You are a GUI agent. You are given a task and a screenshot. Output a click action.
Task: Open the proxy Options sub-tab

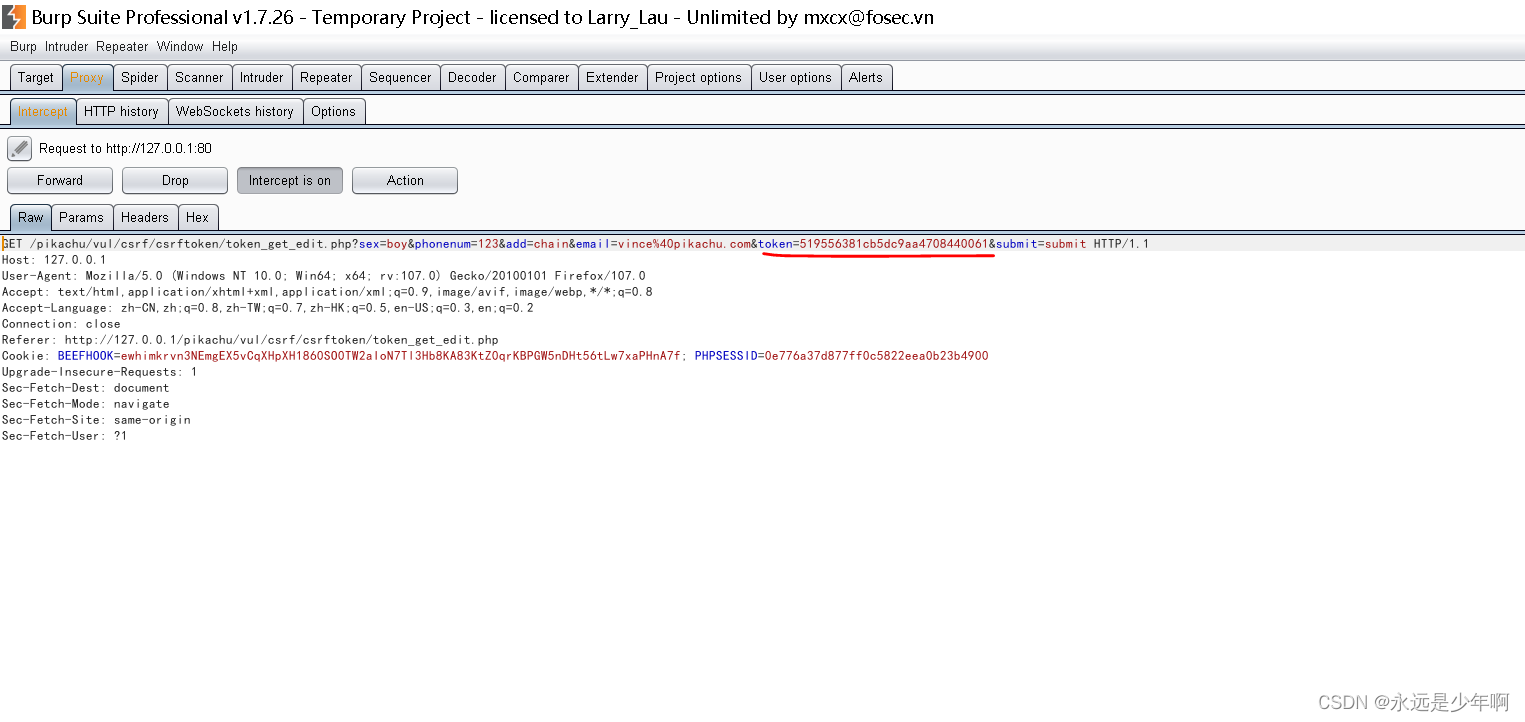pos(333,111)
